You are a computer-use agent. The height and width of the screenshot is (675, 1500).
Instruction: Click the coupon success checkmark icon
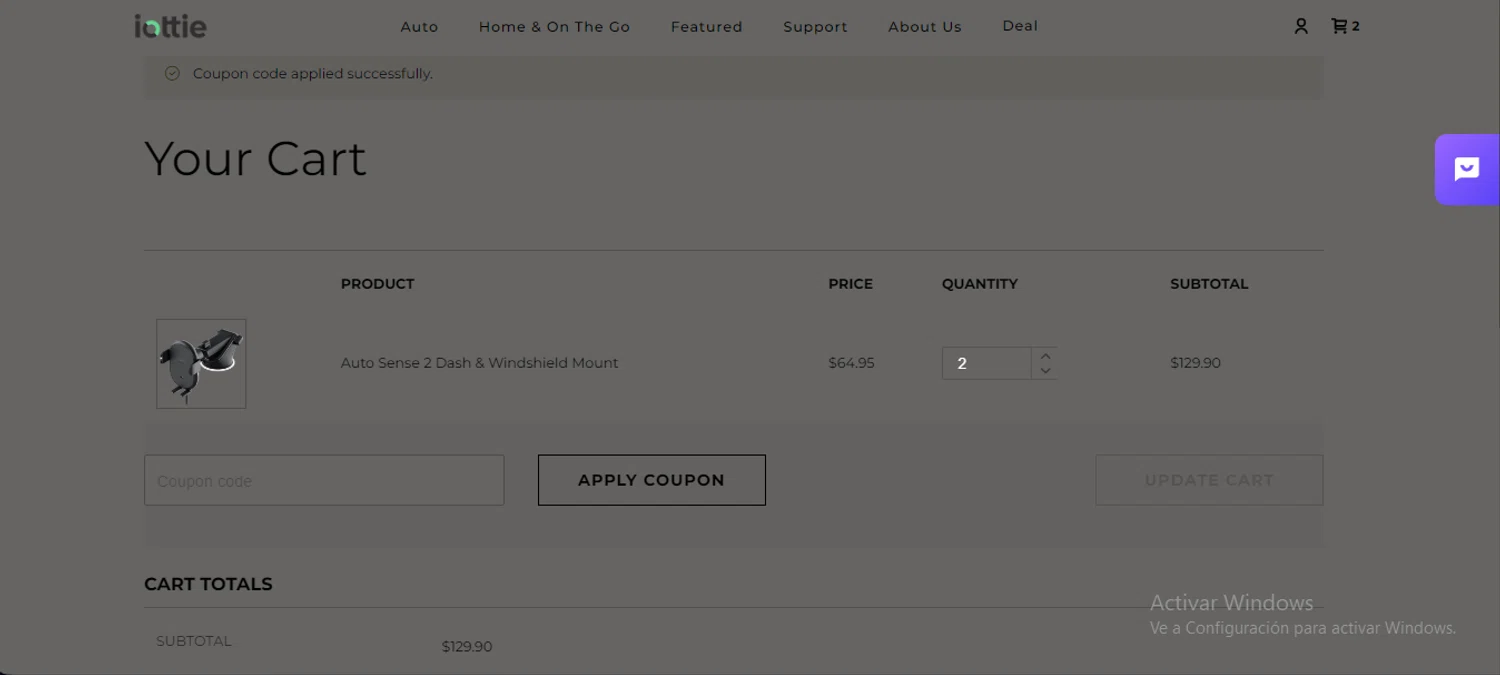[x=172, y=73]
